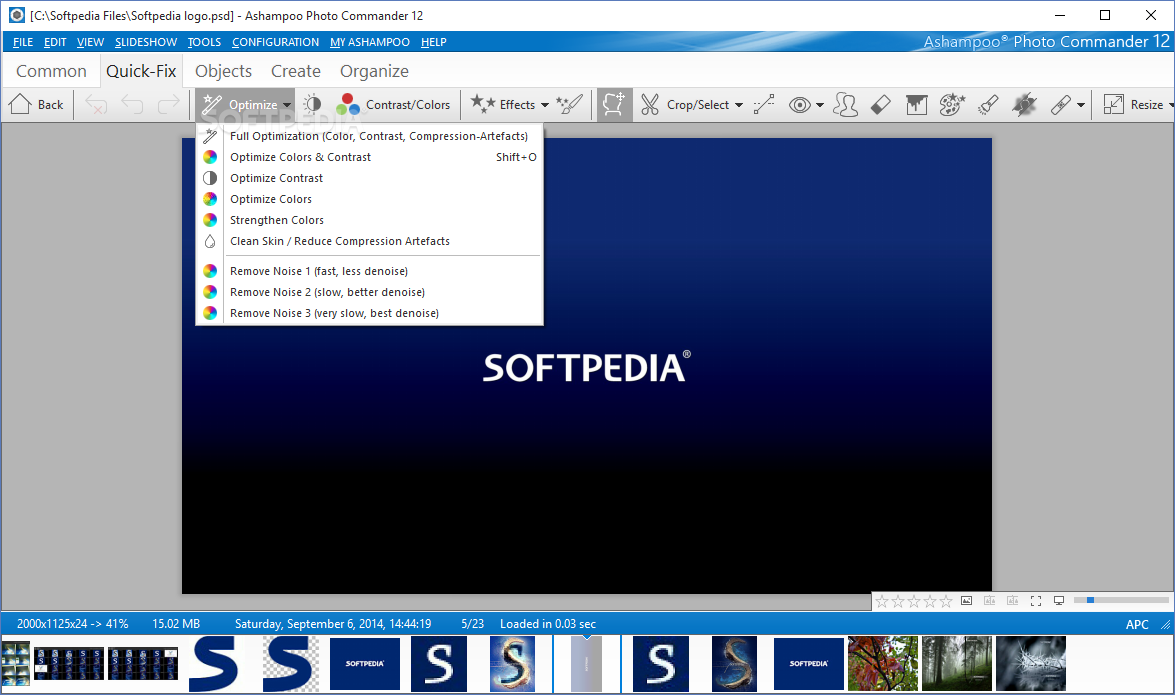Adjust the zoom slider handle
This screenshot has height=695, width=1175.
[x=1090, y=600]
